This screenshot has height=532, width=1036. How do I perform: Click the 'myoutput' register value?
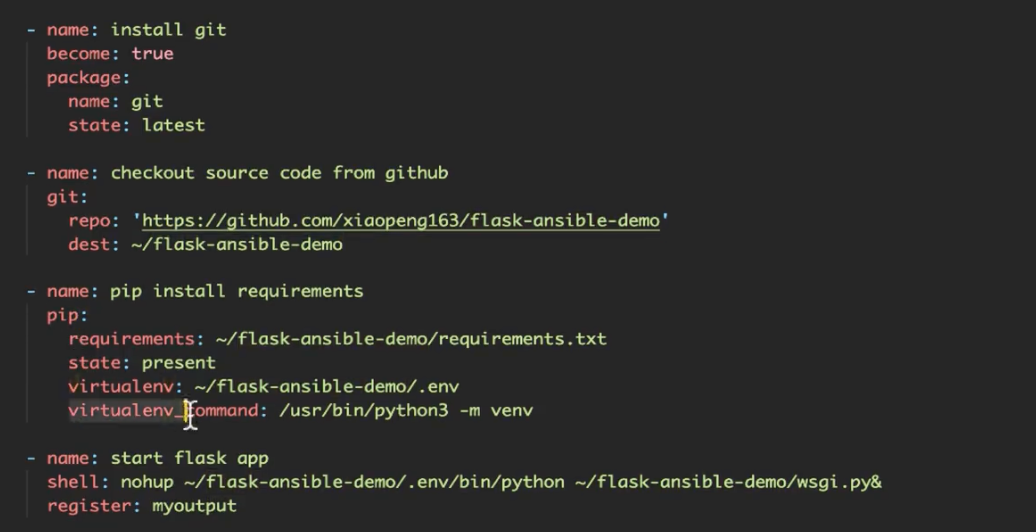tap(194, 506)
